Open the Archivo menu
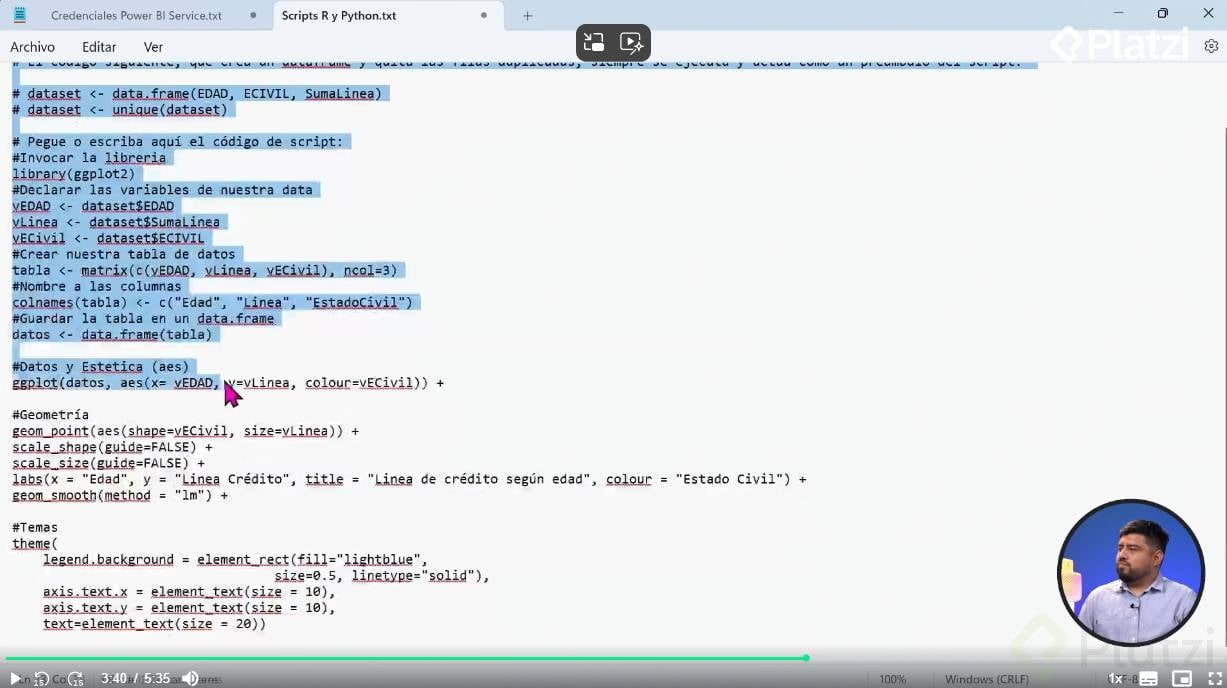 point(32,47)
